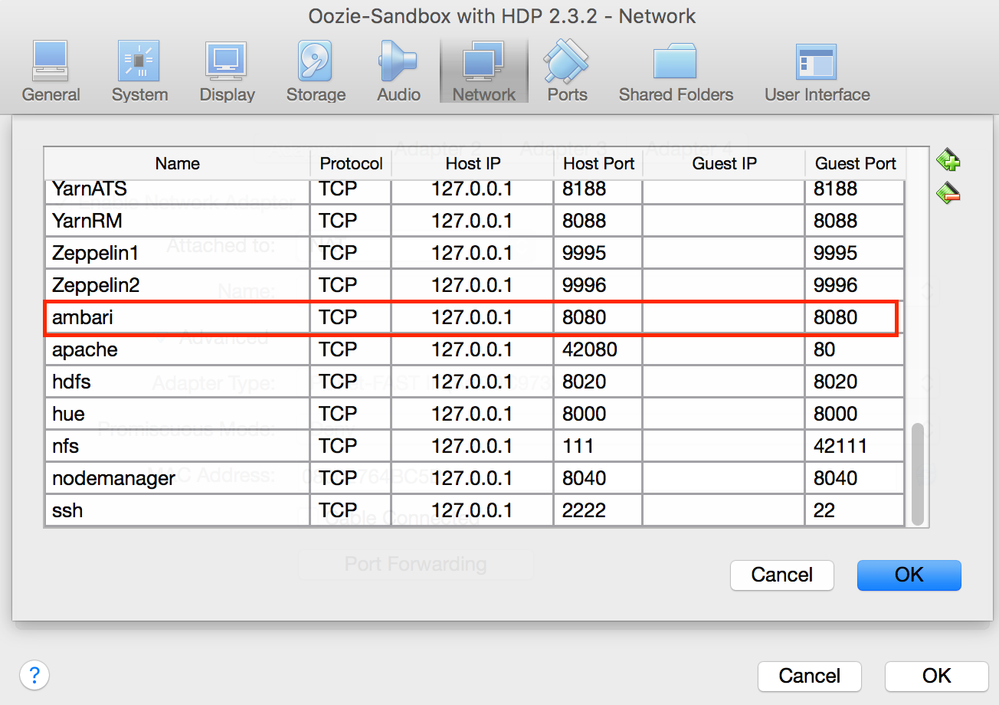The width and height of the screenshot is (999, 705).
Task: Open the Display settings icon
Action: [227, 71]
